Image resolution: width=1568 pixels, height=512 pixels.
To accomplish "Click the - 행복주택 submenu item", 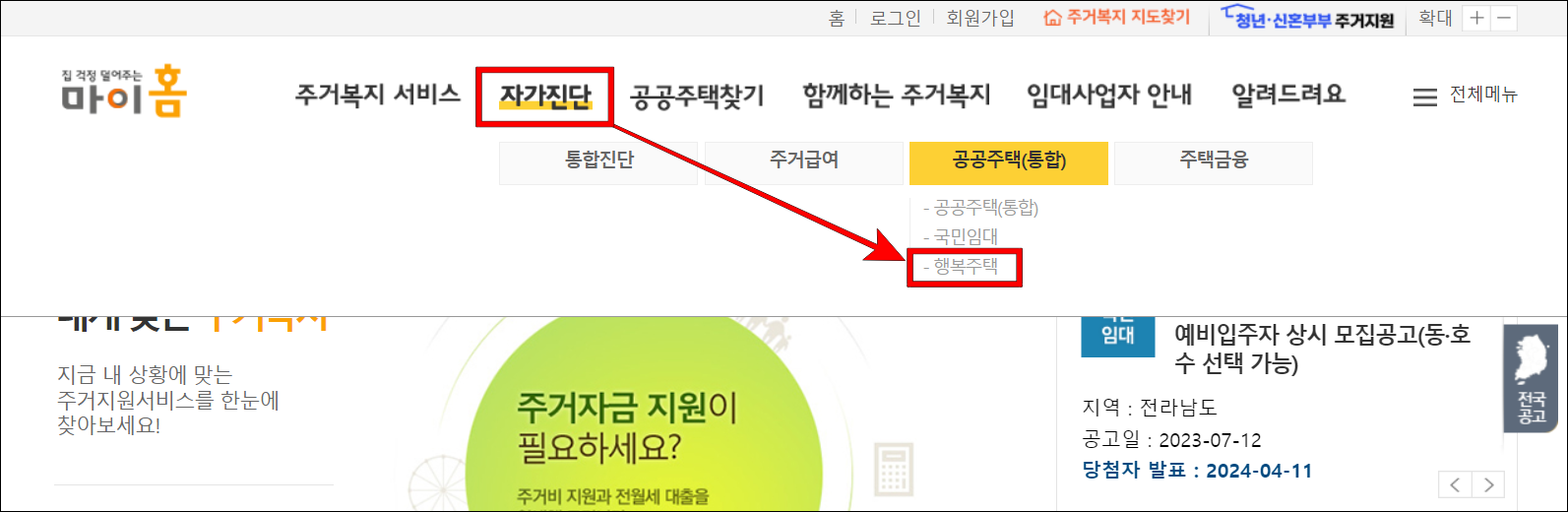I will point(960,266).
